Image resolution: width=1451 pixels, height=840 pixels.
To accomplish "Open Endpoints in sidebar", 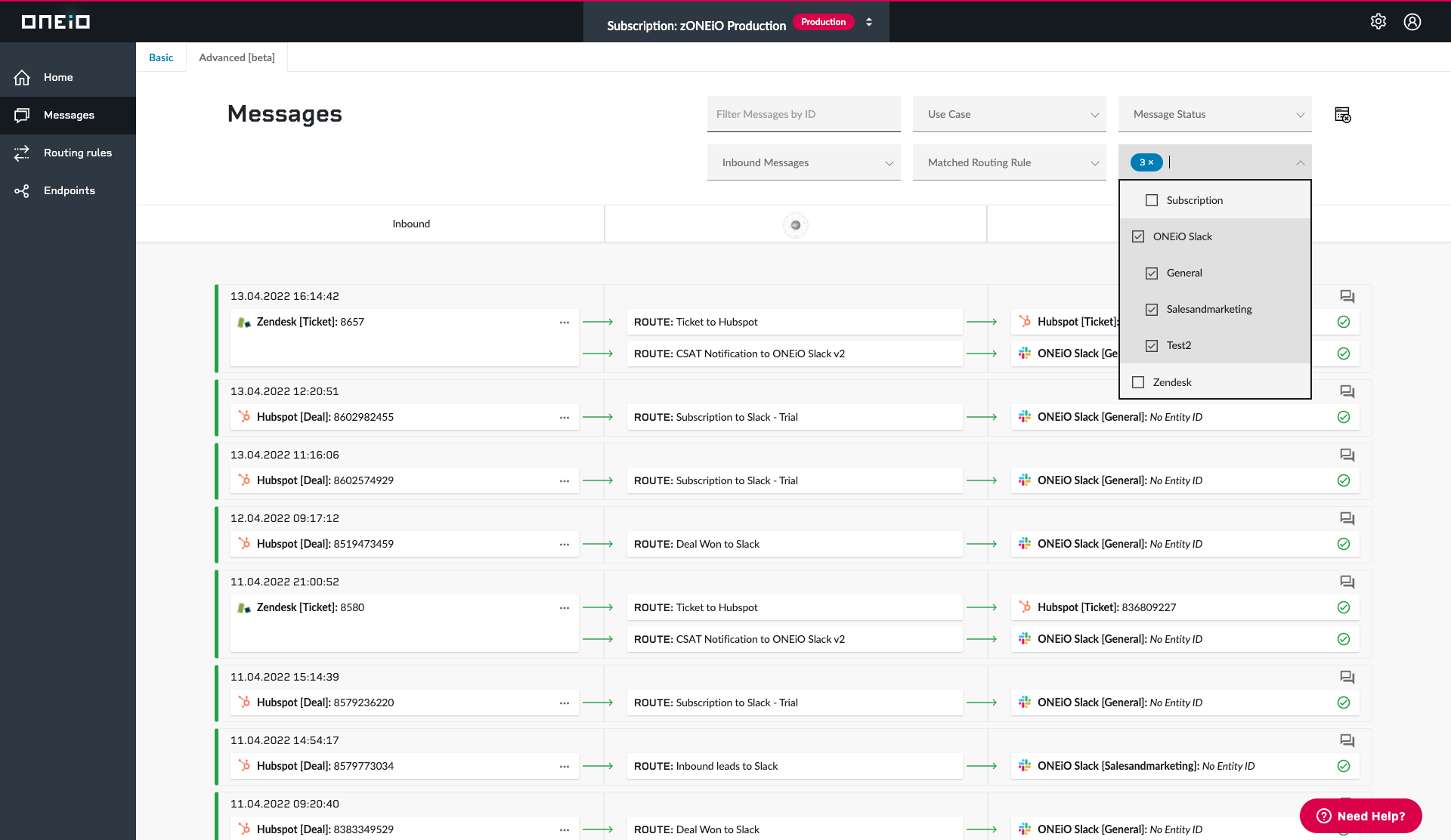I will click(68, 190).
